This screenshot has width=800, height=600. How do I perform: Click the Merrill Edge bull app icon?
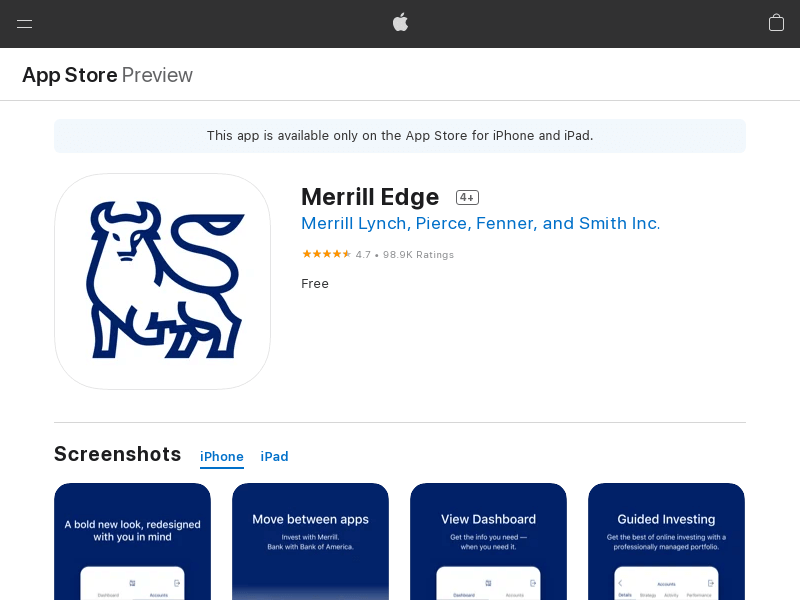click(162, 281)
